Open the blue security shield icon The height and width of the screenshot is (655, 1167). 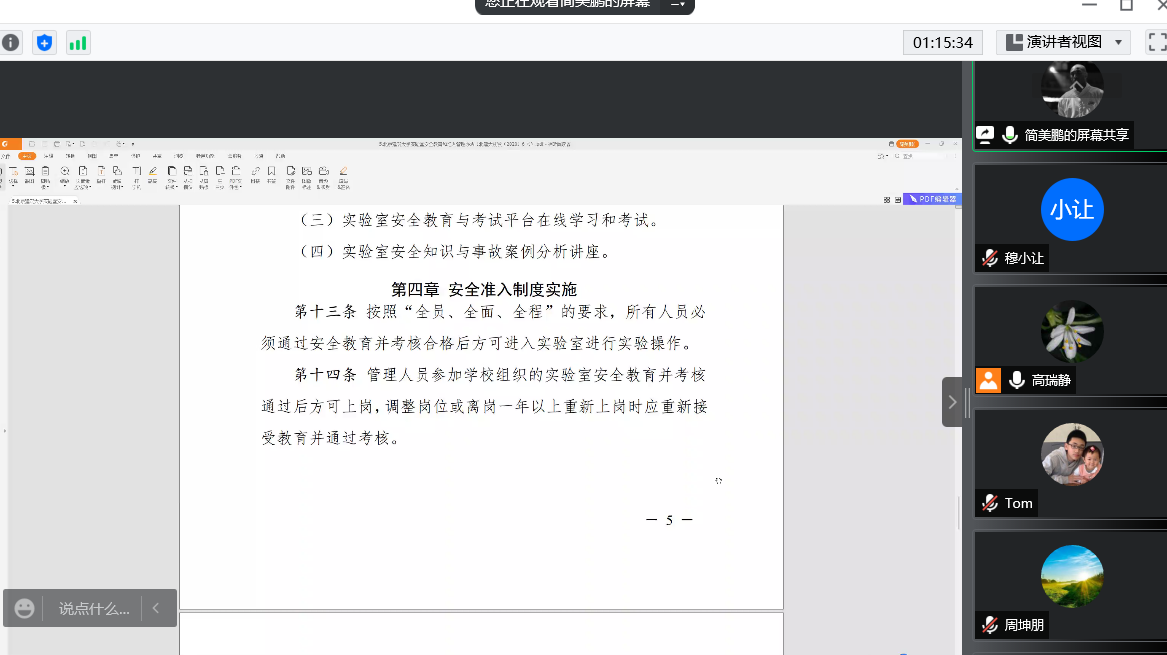pos(44,43)
